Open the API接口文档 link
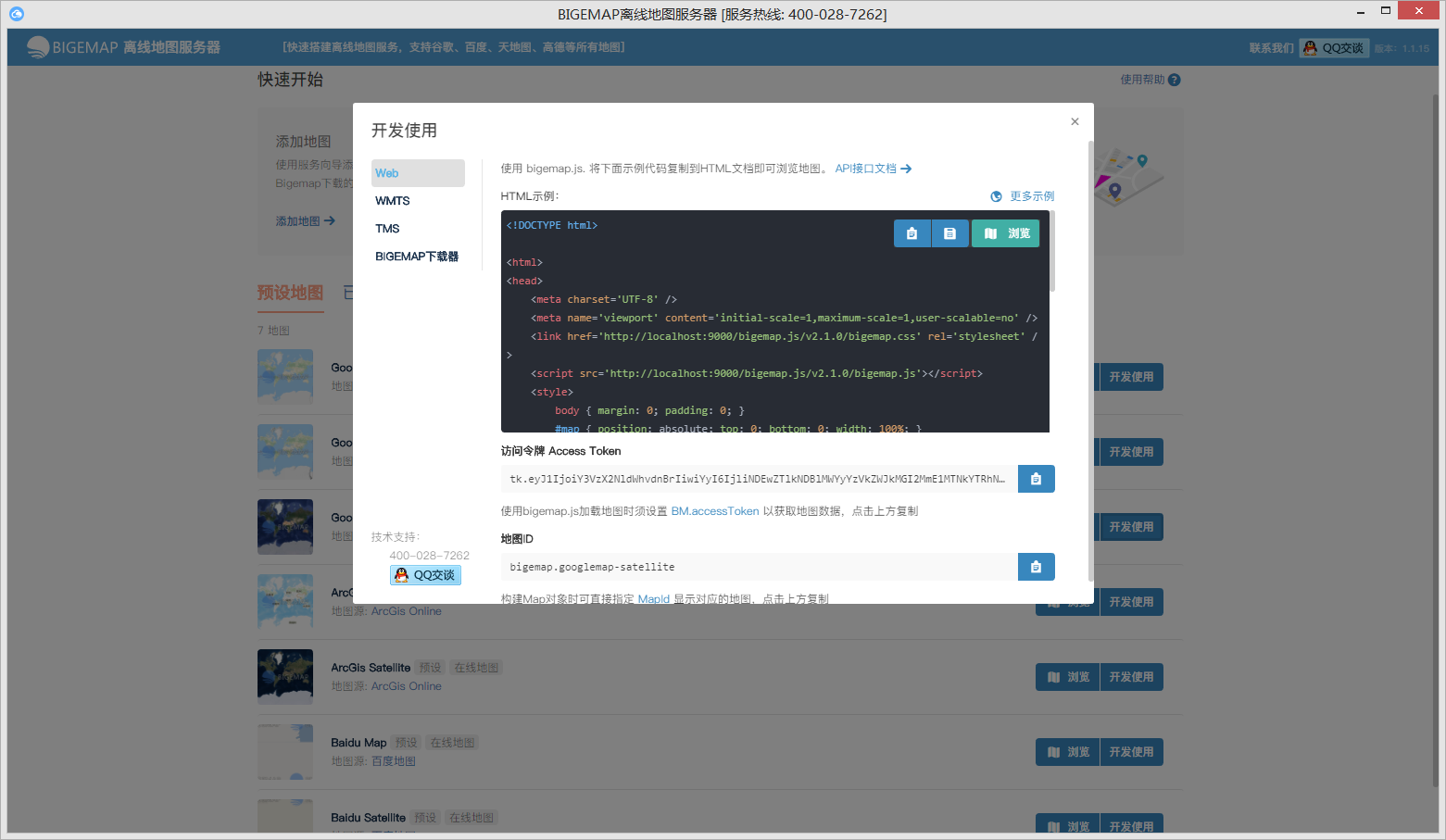1446x840 pixels. 874,169
